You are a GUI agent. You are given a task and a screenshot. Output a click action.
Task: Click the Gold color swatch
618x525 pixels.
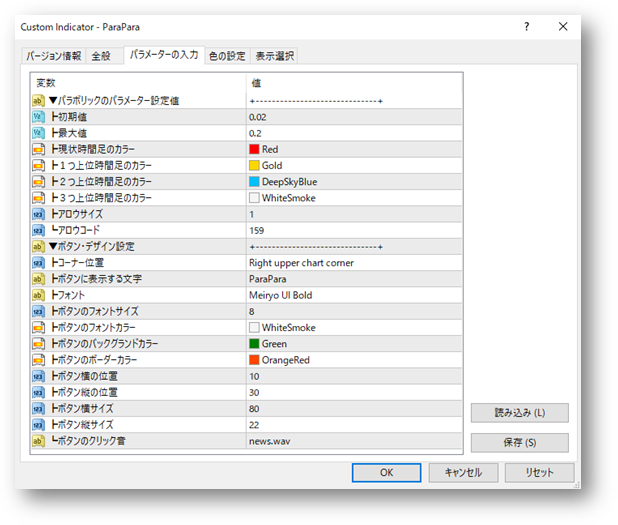tap(254, 166)
